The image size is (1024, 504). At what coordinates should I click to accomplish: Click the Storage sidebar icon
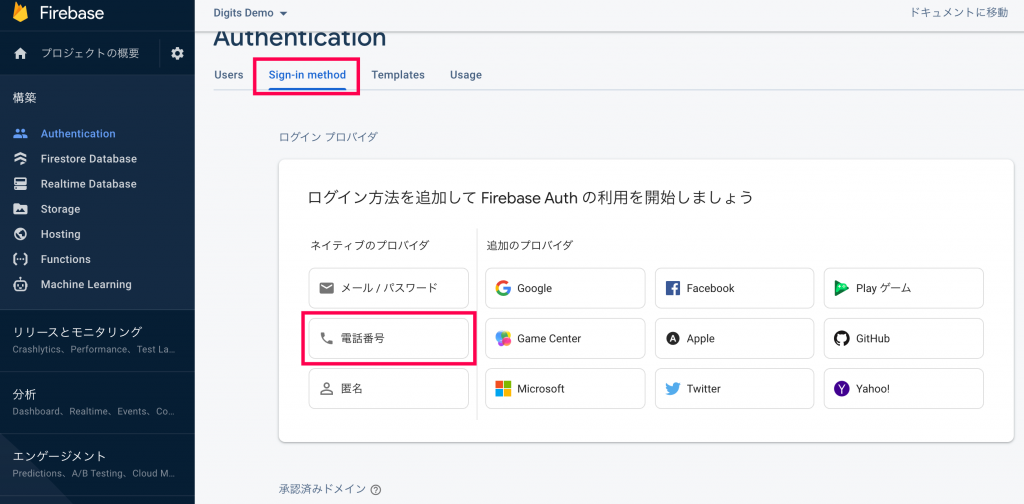[x=20, y=209]
